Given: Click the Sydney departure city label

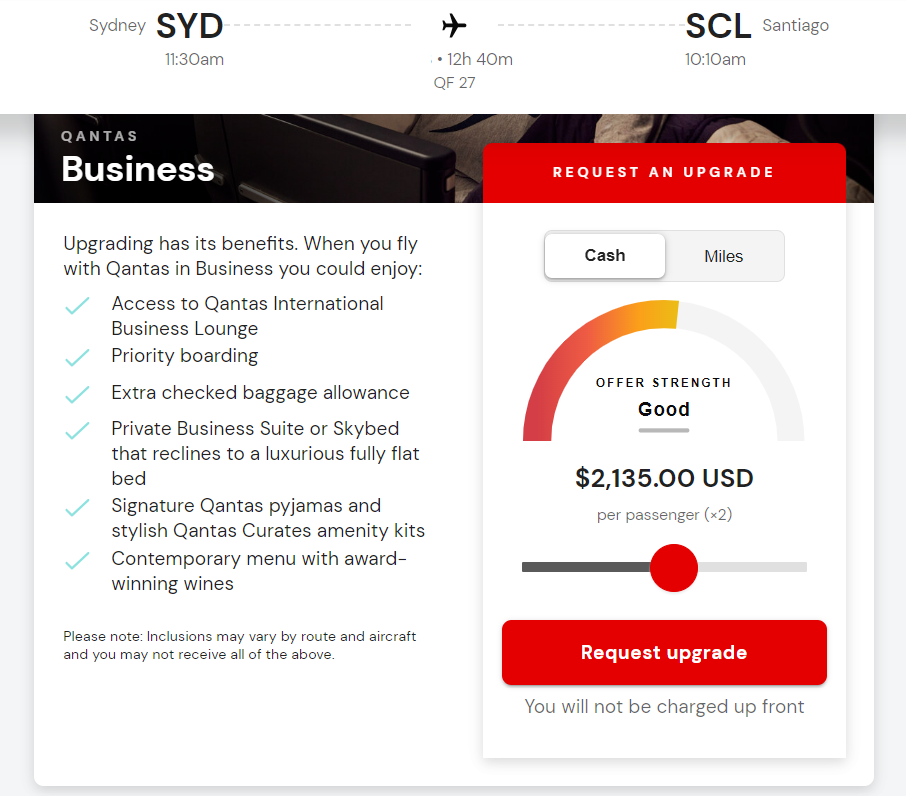Looking at the screenshot, I should pos(117,26).
